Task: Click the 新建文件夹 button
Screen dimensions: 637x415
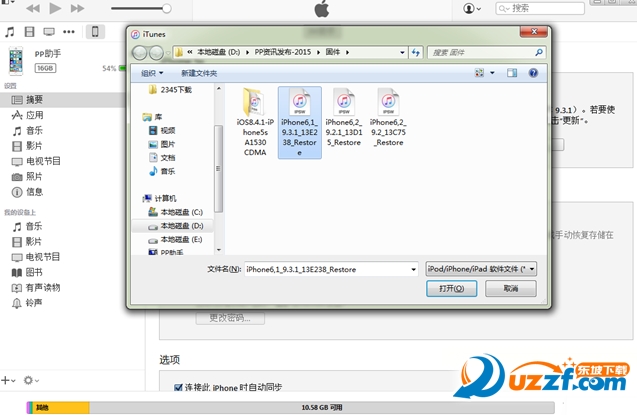Action: (199, 73)
